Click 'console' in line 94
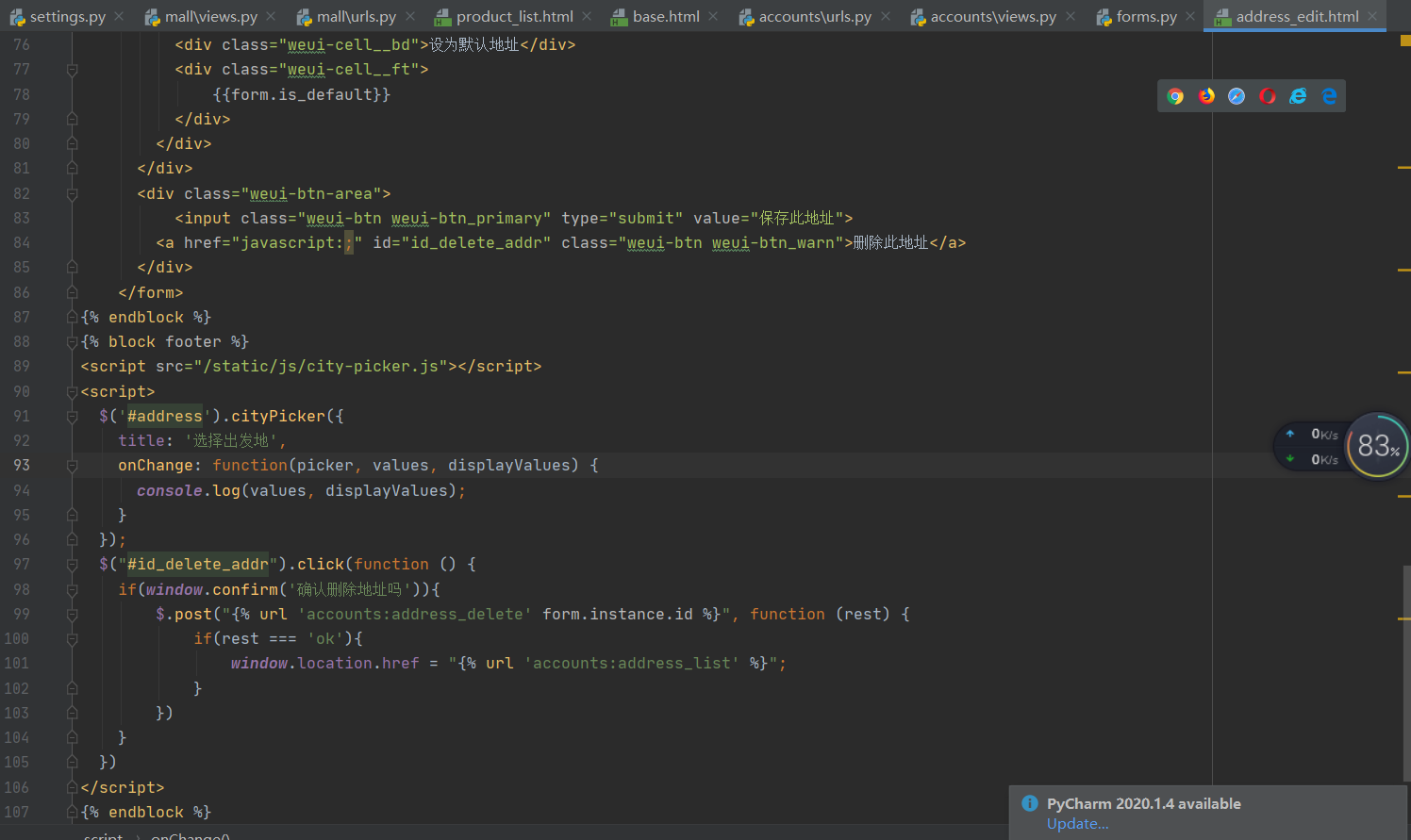Viewport: 1411px width, 840px height. (170, 490)
